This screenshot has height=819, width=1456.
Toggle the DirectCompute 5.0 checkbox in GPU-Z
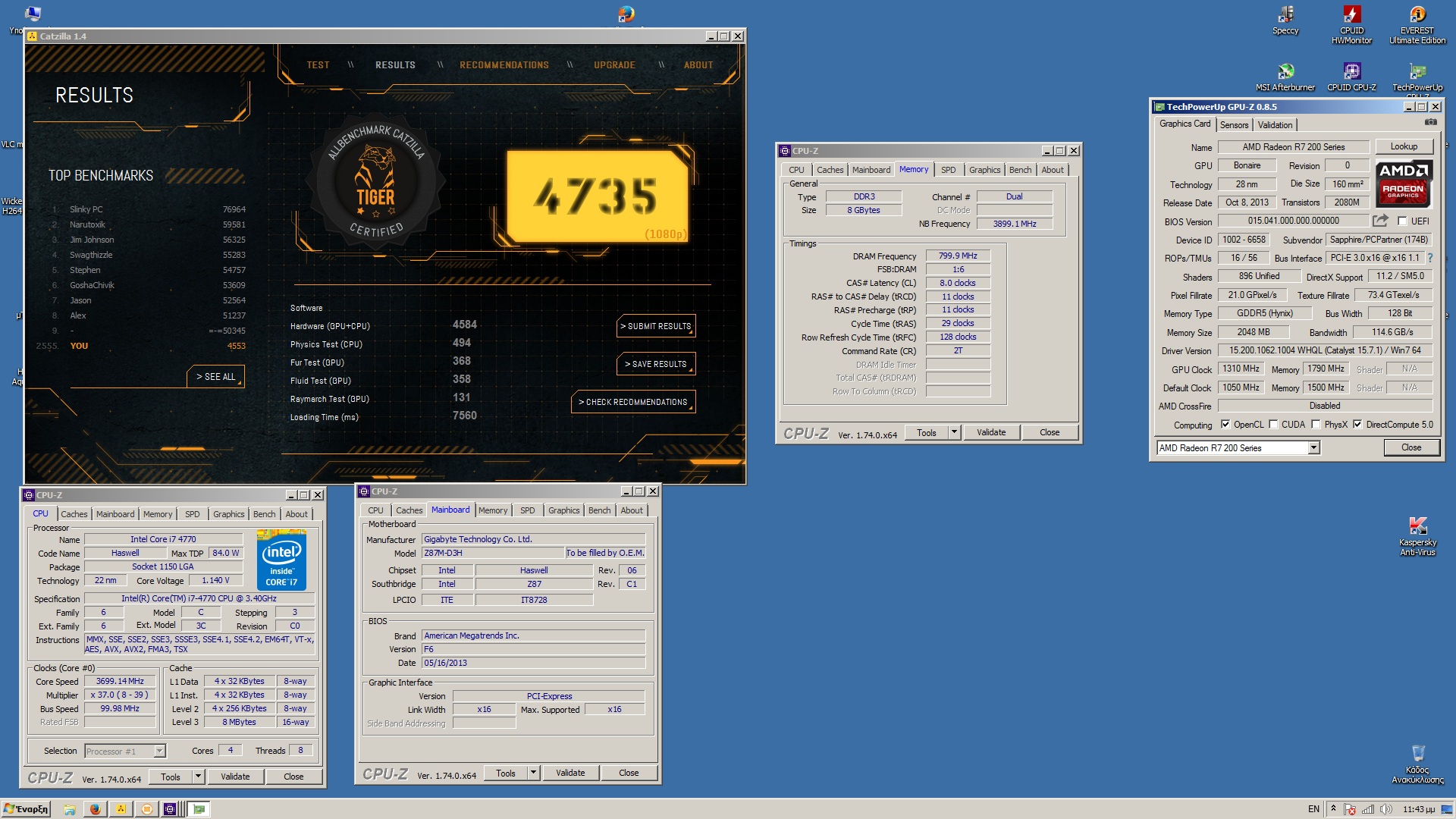point(1357,425)
